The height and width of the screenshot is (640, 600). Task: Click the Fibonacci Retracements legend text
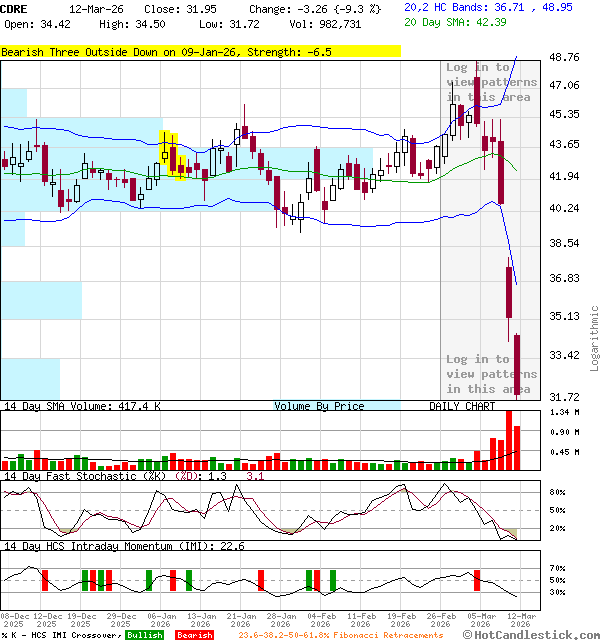(340, 635)
